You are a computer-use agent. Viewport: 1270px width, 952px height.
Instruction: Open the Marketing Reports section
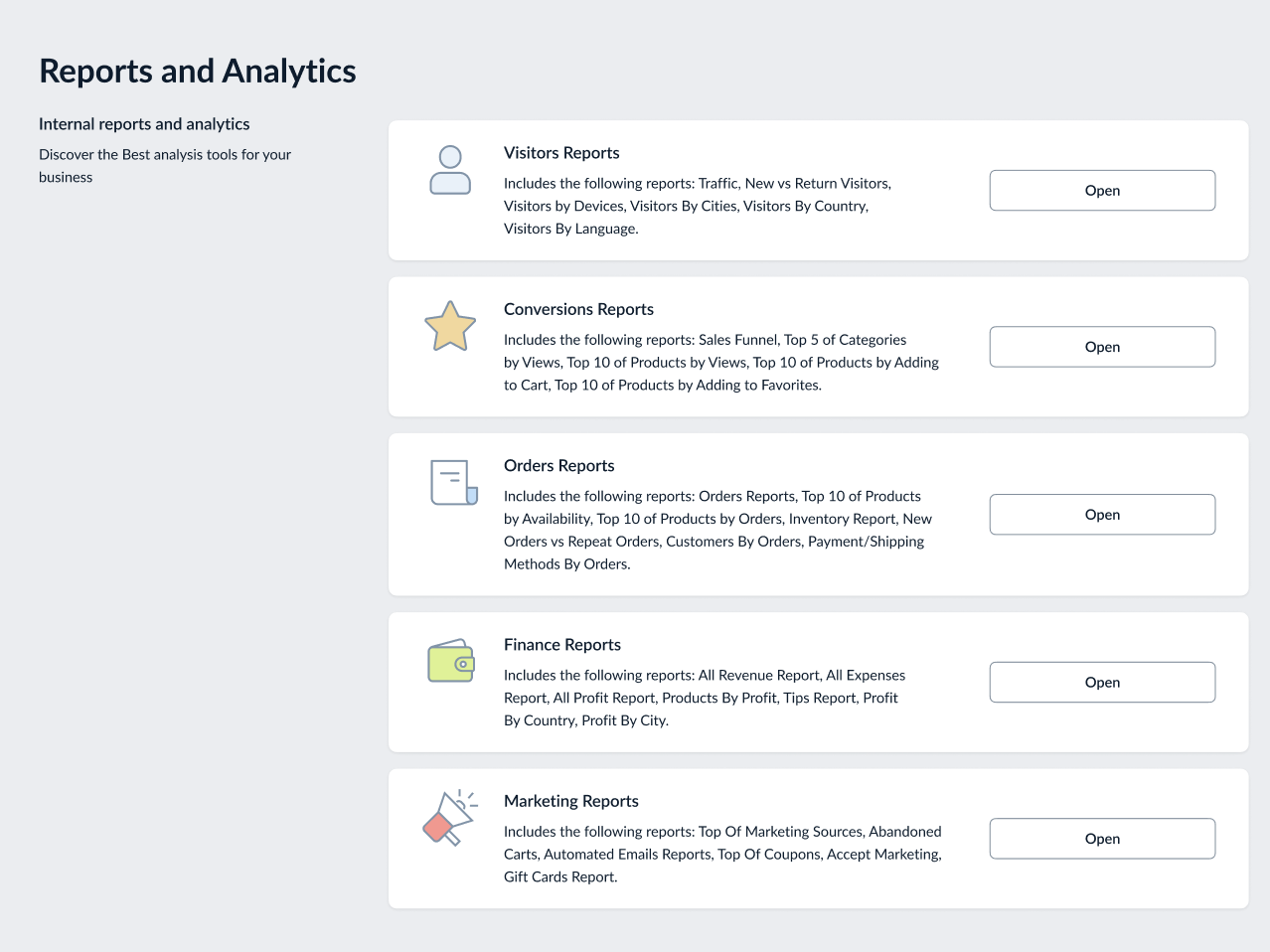[1102, 838]
